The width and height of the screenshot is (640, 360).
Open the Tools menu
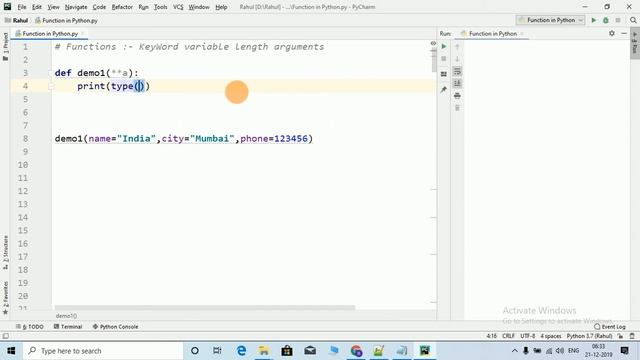pyautogui.click(x=160, y=7)
